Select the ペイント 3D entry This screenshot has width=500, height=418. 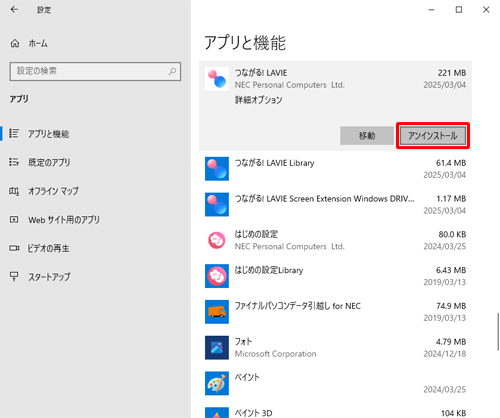[x=335, y=410]
